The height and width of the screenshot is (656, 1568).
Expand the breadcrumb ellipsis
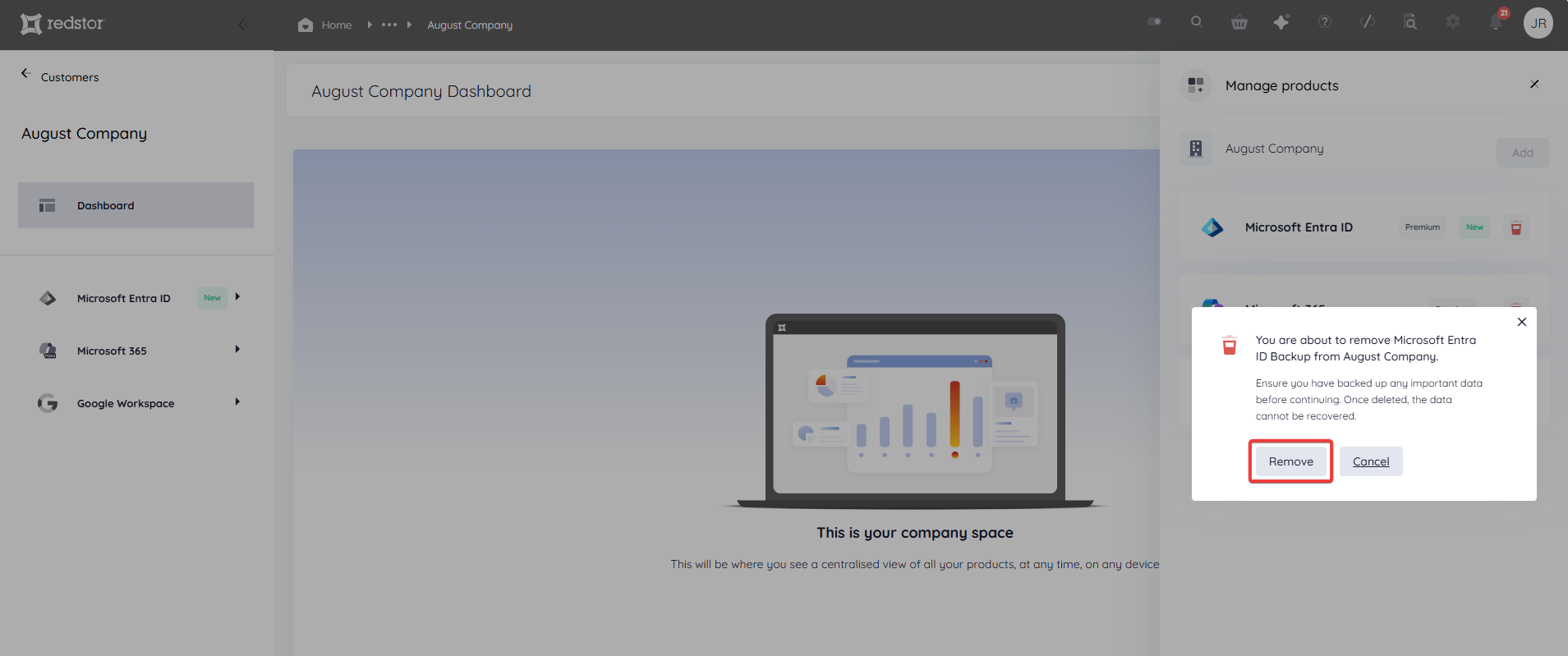389,25
